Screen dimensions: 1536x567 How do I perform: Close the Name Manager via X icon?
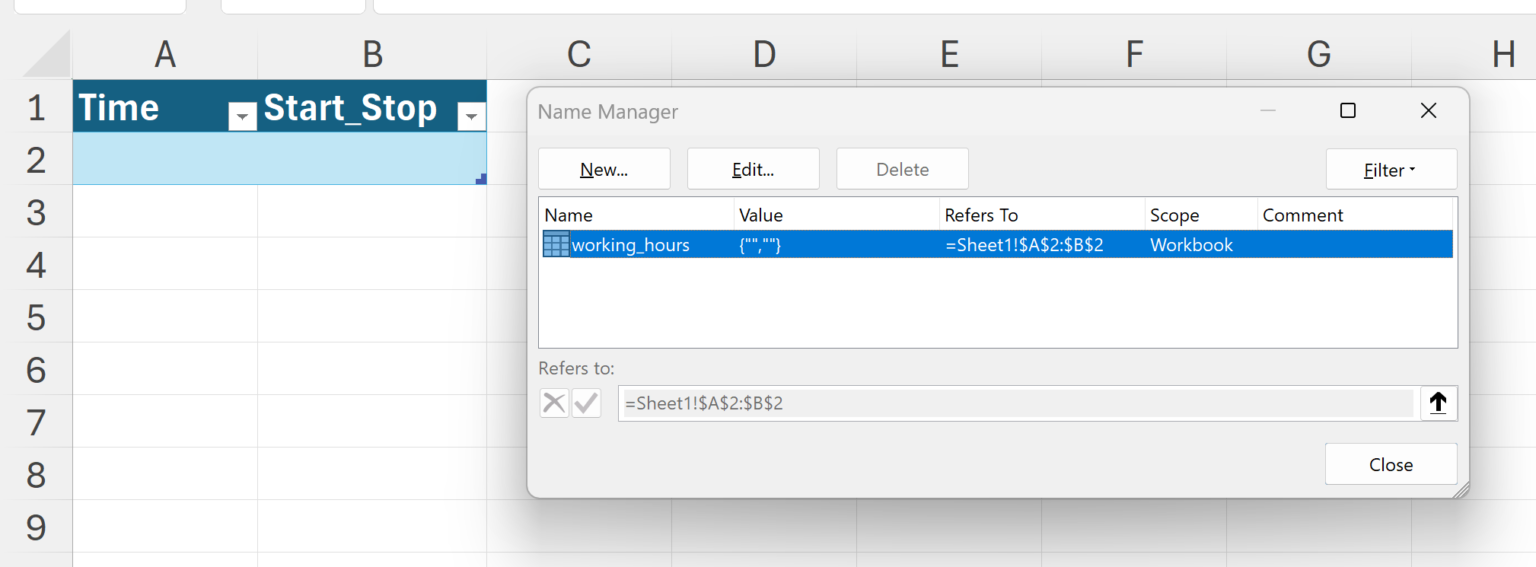pos(1428,111)
